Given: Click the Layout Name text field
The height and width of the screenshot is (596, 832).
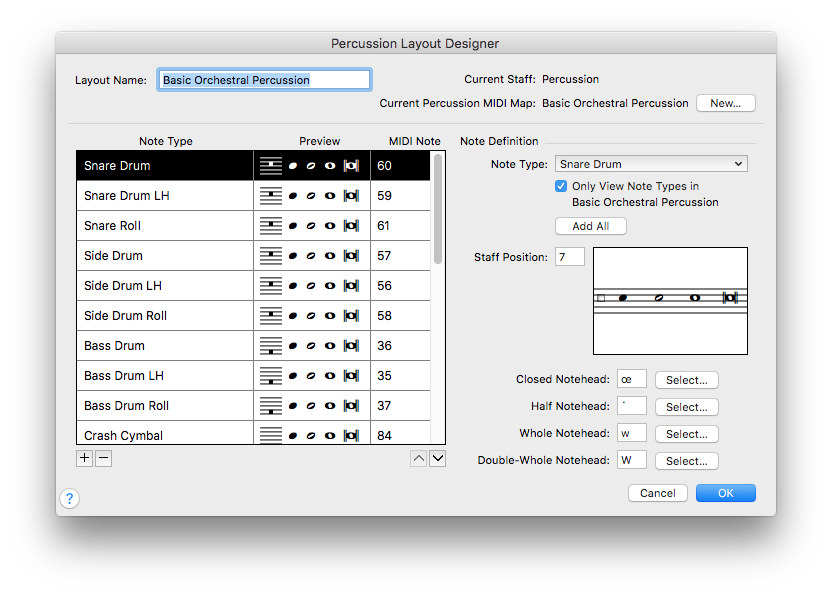Looking at the screenshot, I should (x=264, y=80).
